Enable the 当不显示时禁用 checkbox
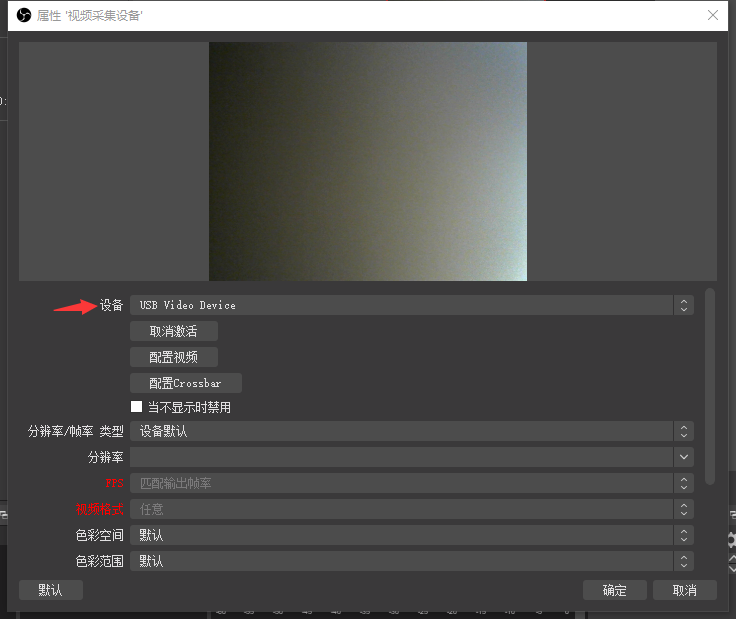Screen dimensions: 736x619 [x=137, y=407]
